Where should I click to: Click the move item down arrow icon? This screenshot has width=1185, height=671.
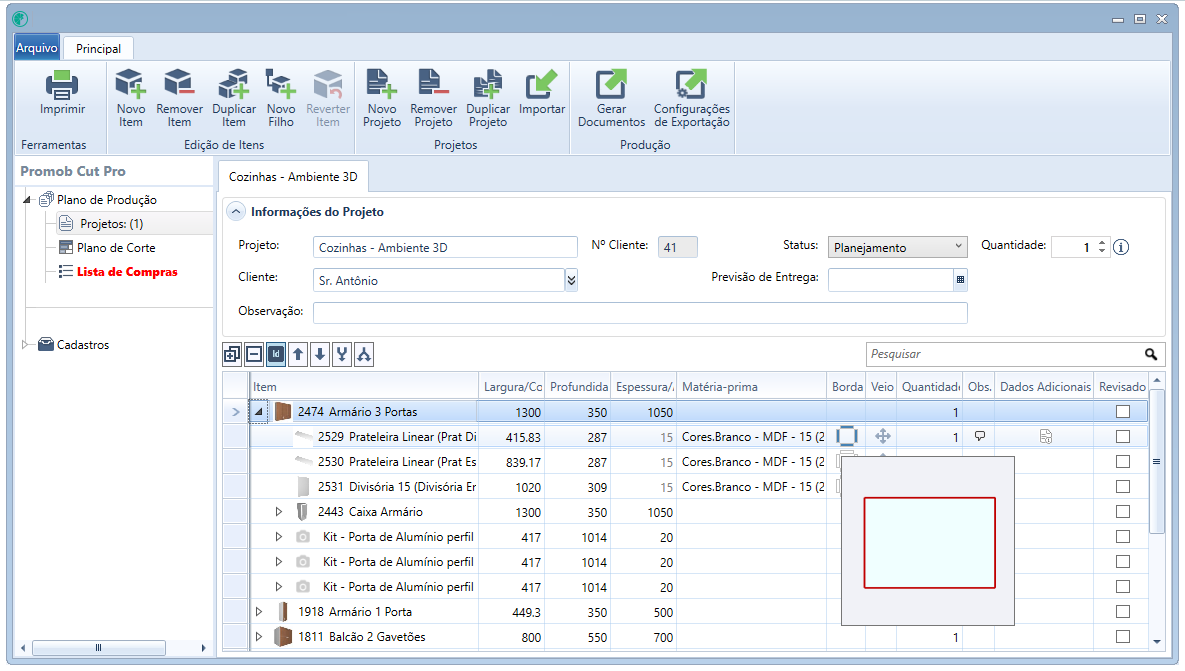click(320, 354)
